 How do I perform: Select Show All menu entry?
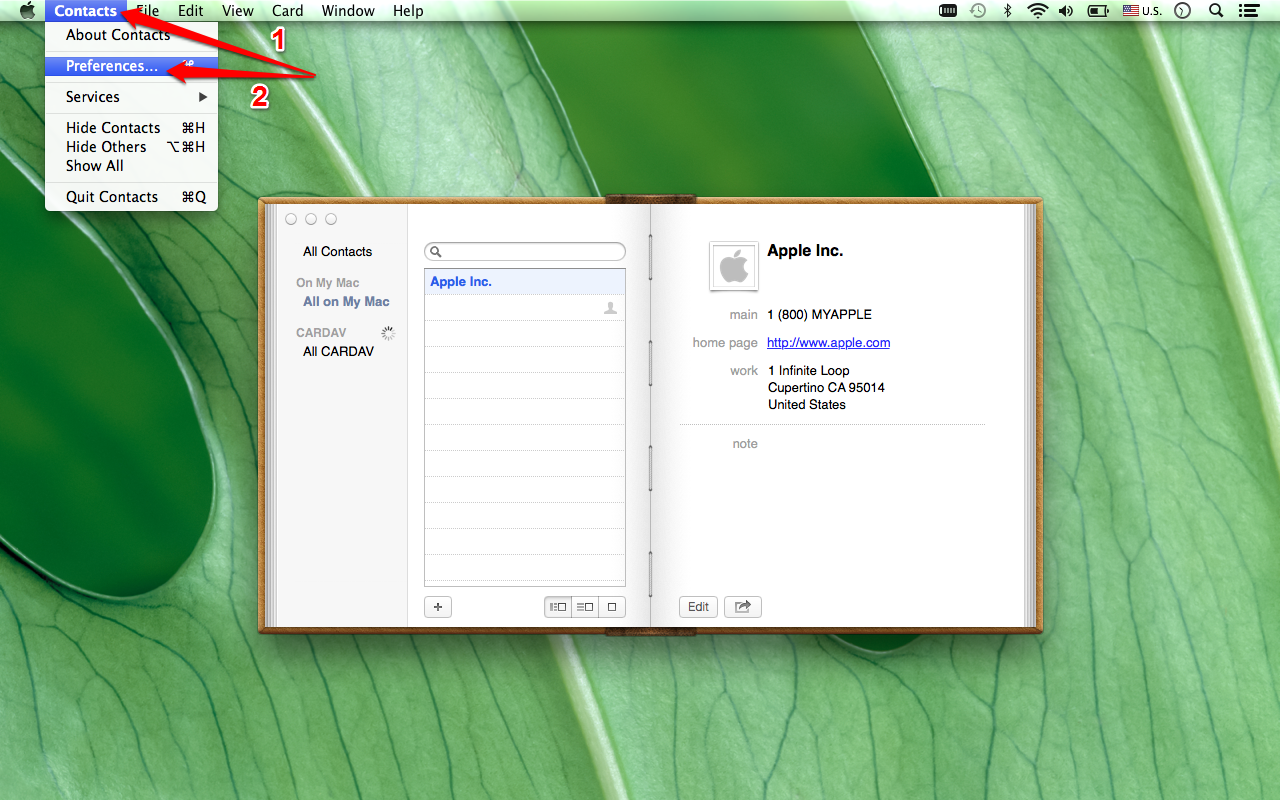tap(131, 166)
